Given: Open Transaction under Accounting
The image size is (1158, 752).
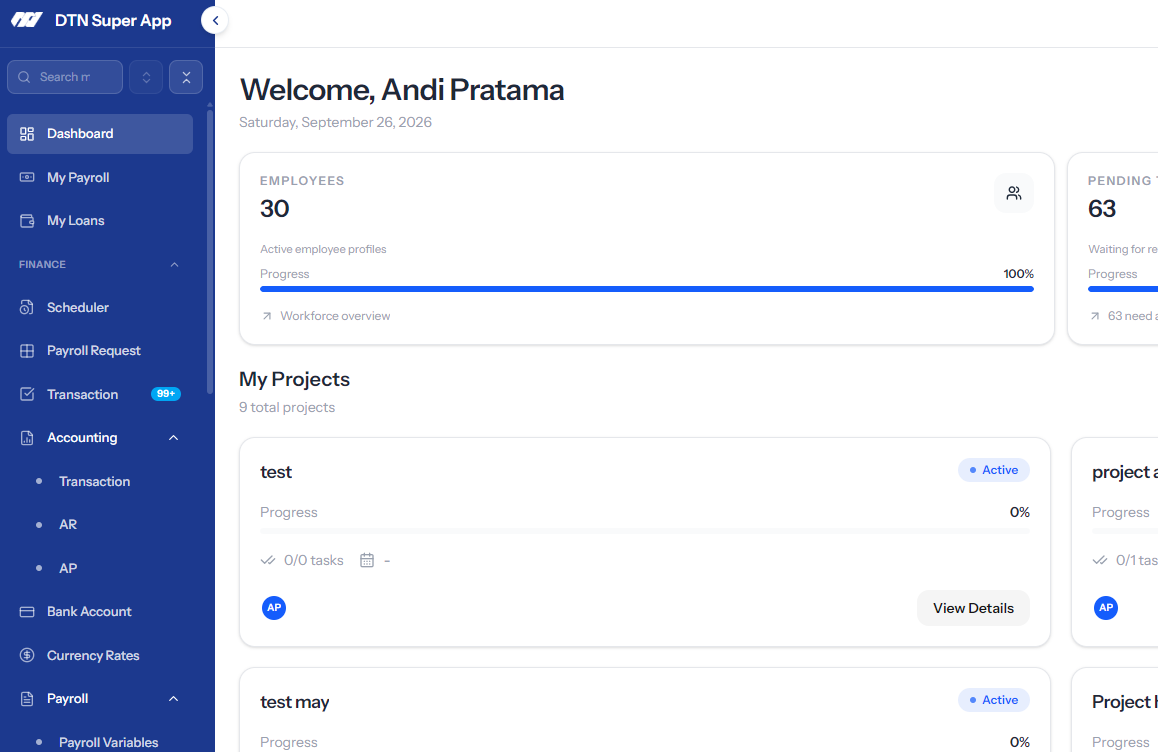Looking at the screenshot, I should pyautogui.click(x=95, y=482).
